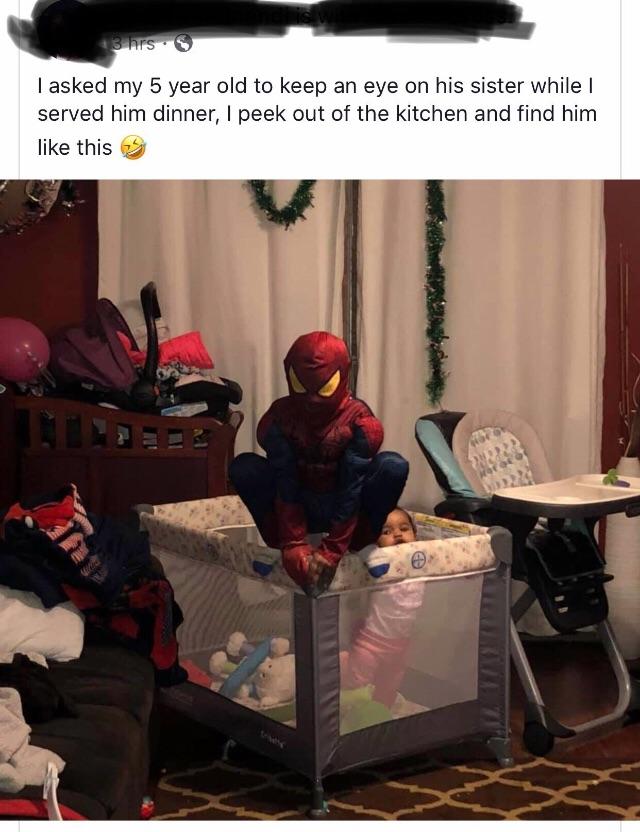The image size is (640, 832).
Task: Open the photo on Spider-Man costumed boy
Action: point(318,458)
